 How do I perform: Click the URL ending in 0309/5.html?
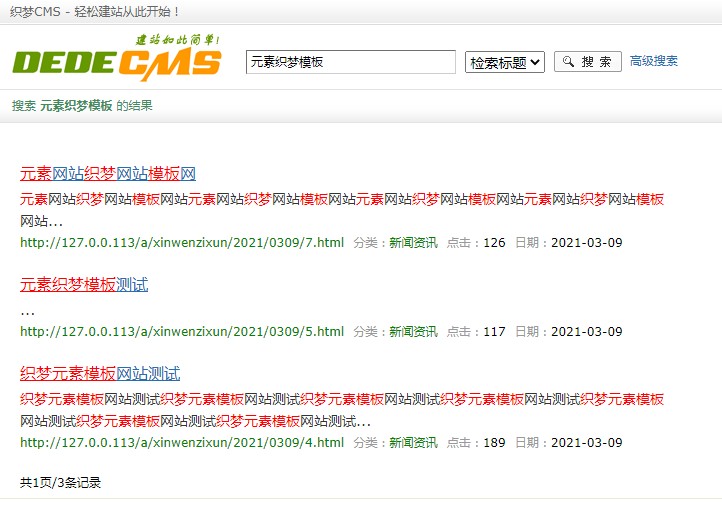182,331
